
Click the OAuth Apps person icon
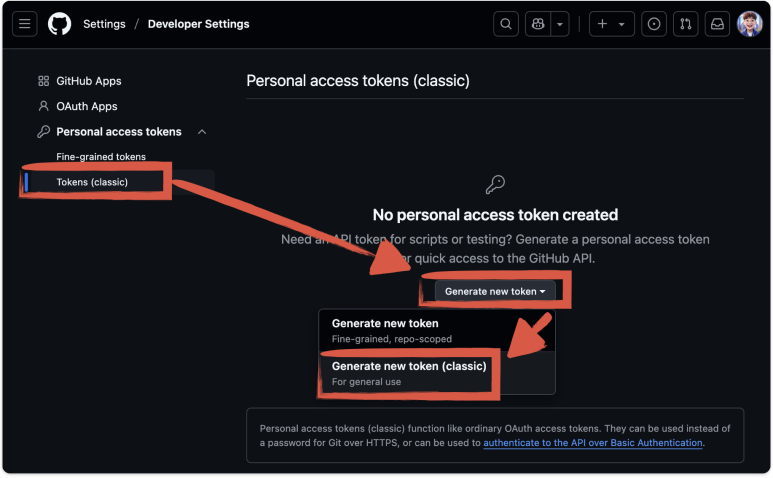pos(43,106)
